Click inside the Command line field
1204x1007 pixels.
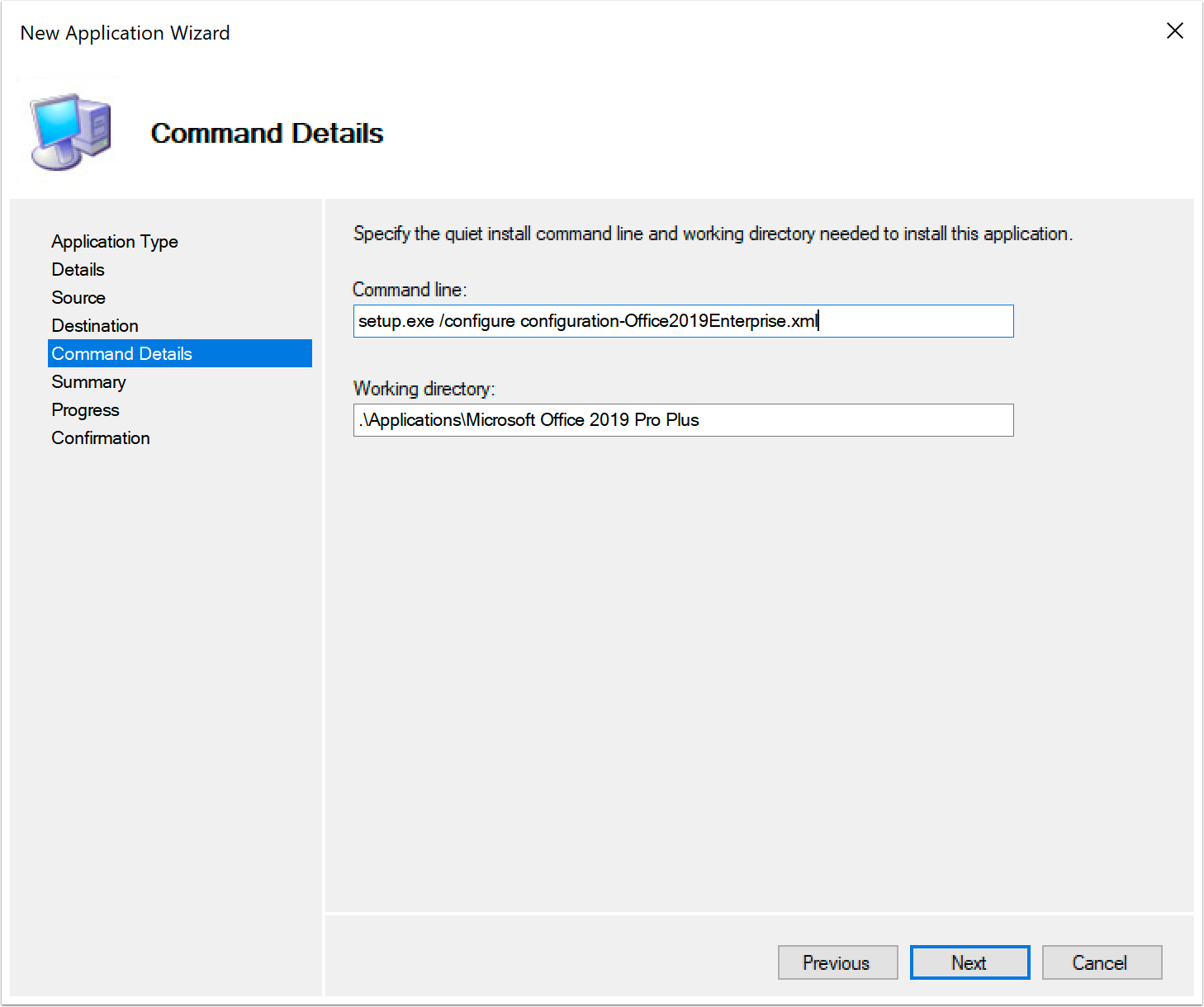[x=683, y=321]
